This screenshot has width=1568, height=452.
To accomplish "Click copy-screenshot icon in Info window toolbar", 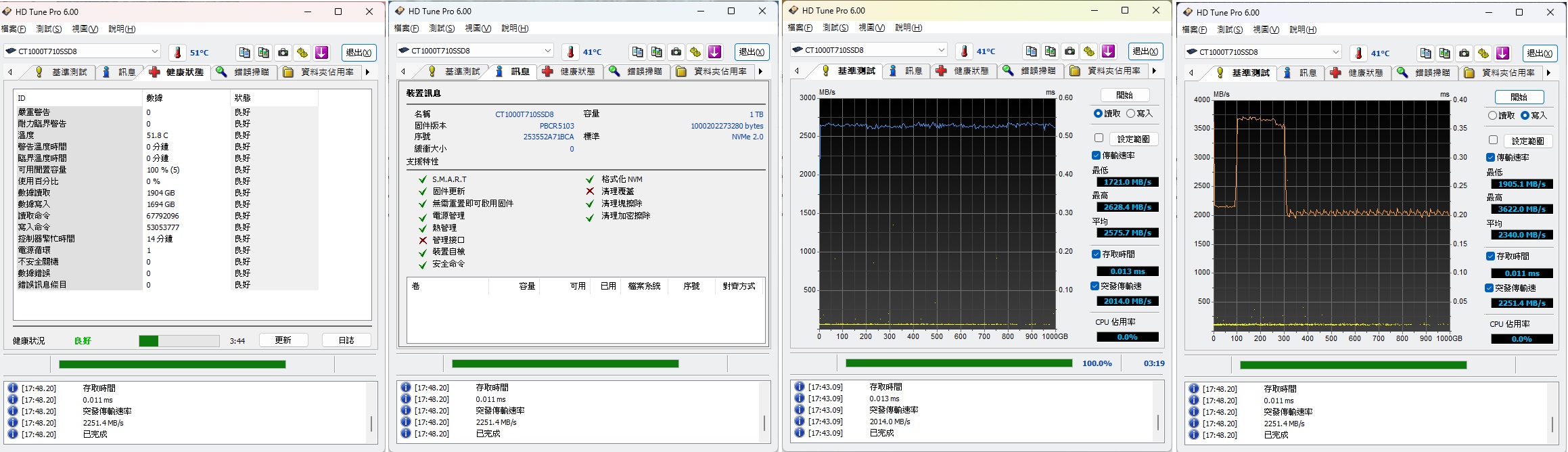I will (x=657, y=52).
